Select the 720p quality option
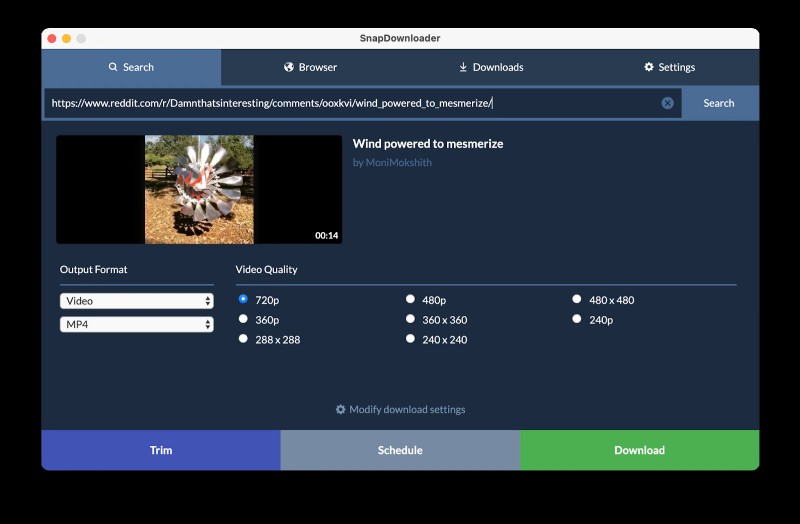 point(243,299)
